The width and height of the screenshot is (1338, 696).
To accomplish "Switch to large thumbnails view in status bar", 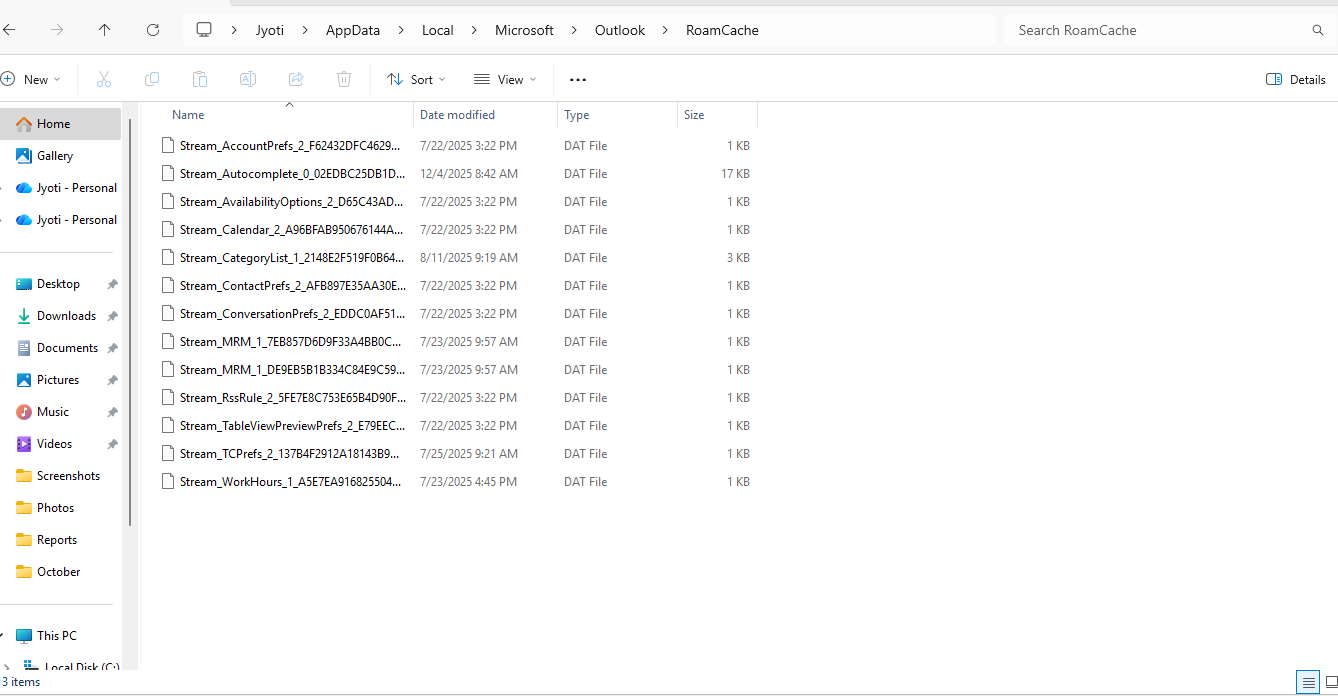I will coord(1331,683).
